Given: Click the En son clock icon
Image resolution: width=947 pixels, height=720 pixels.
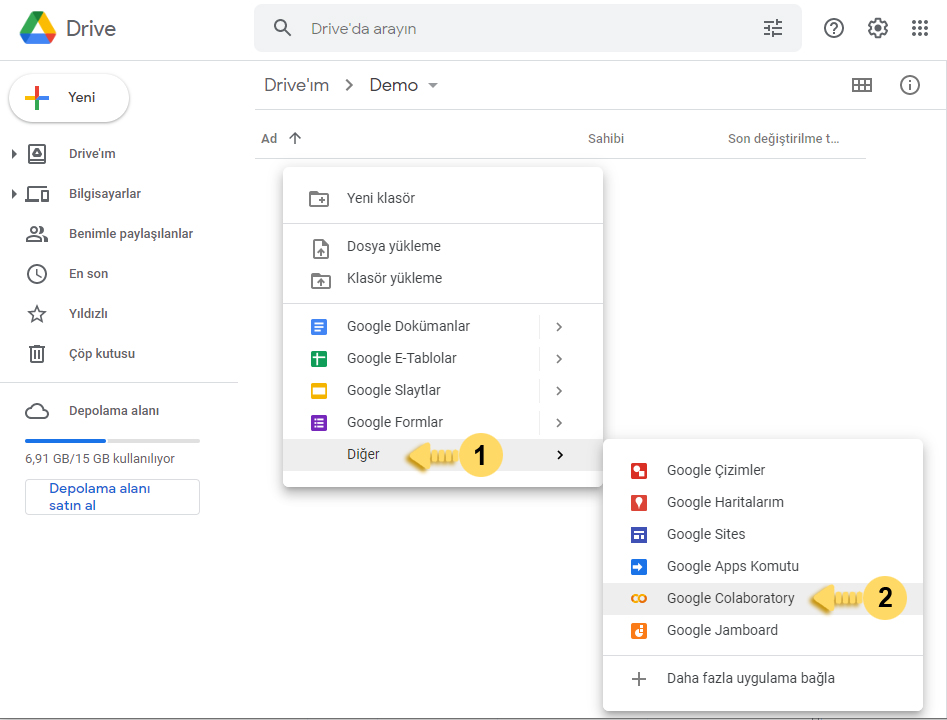Looking at the screenshot, I should pos(37,274).
